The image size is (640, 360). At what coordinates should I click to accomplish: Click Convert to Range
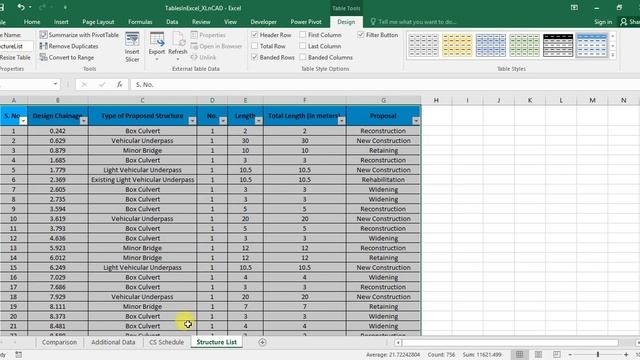(67, 58)
